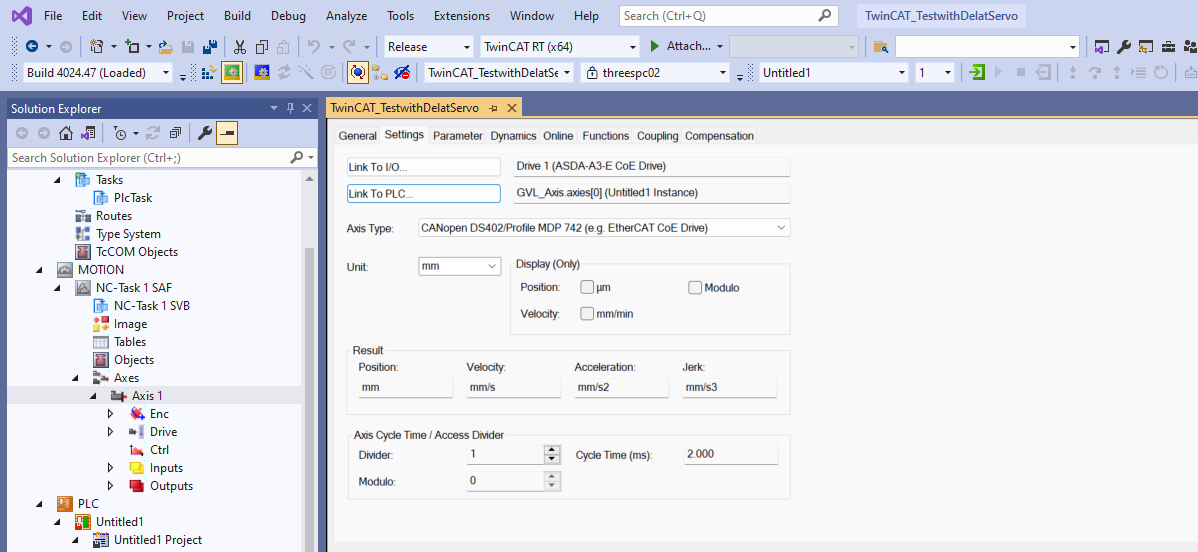Enable the Modulo display checkbox
Image resolution: width=1198 pixels, height=552 pixels.
pyautogui.click(x=695, y=287)
